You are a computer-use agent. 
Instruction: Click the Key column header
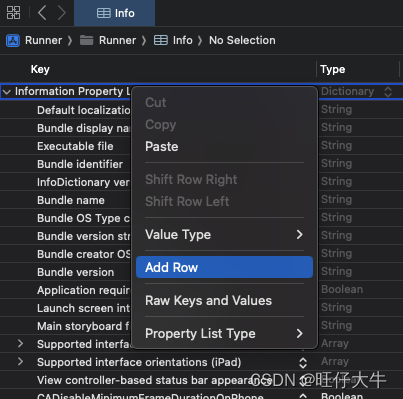40,69
